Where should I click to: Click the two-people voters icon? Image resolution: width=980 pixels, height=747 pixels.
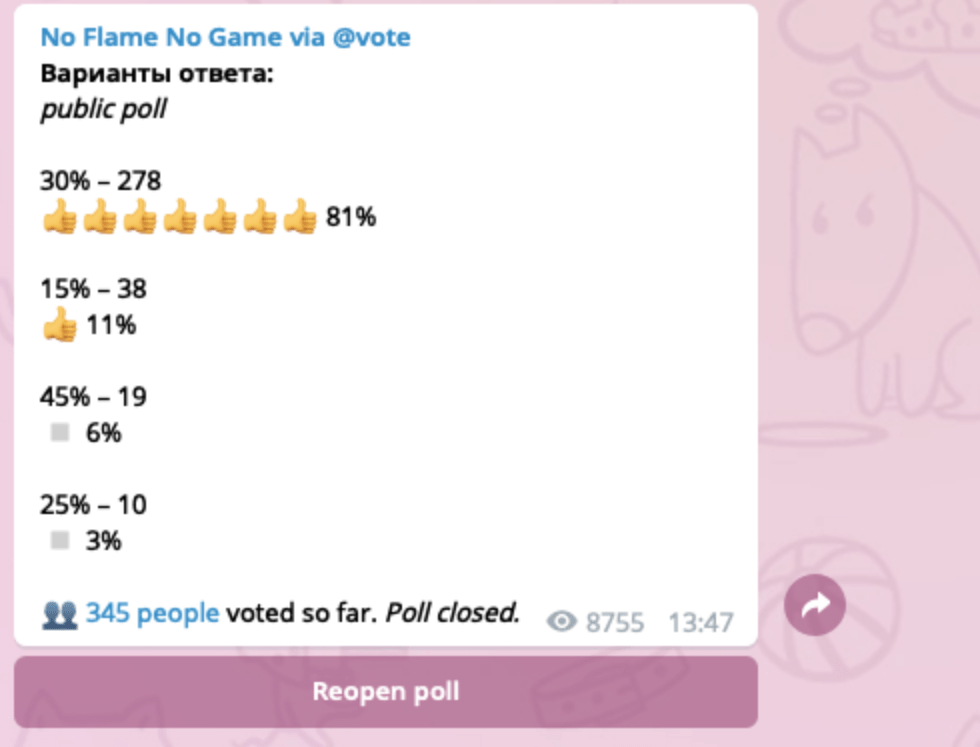59,613
